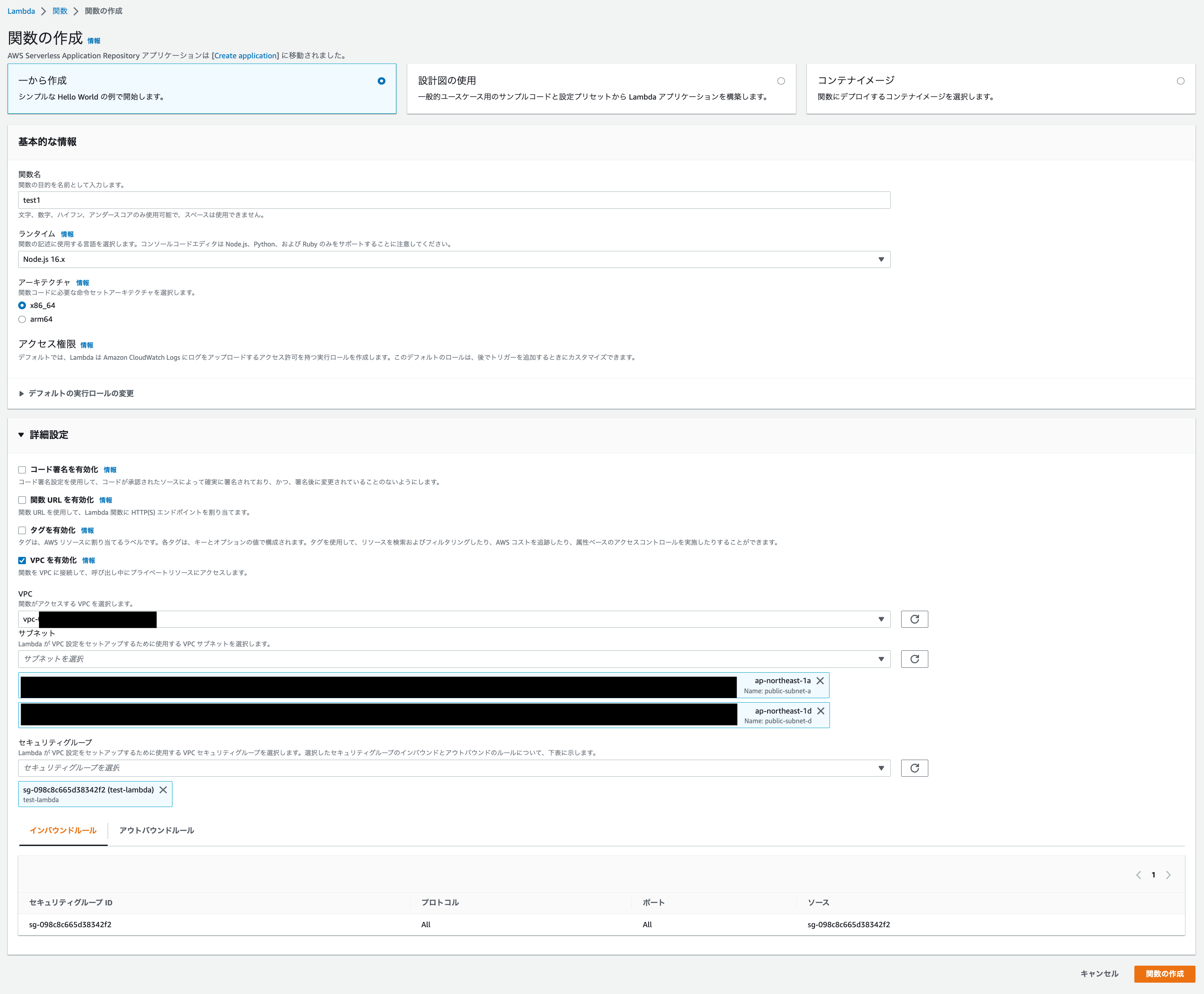The width and height of the screenshot is (1204, 994).
Task: Enable the 関数 URL を有効化 checkbox
Action: [x=22, y=499]
